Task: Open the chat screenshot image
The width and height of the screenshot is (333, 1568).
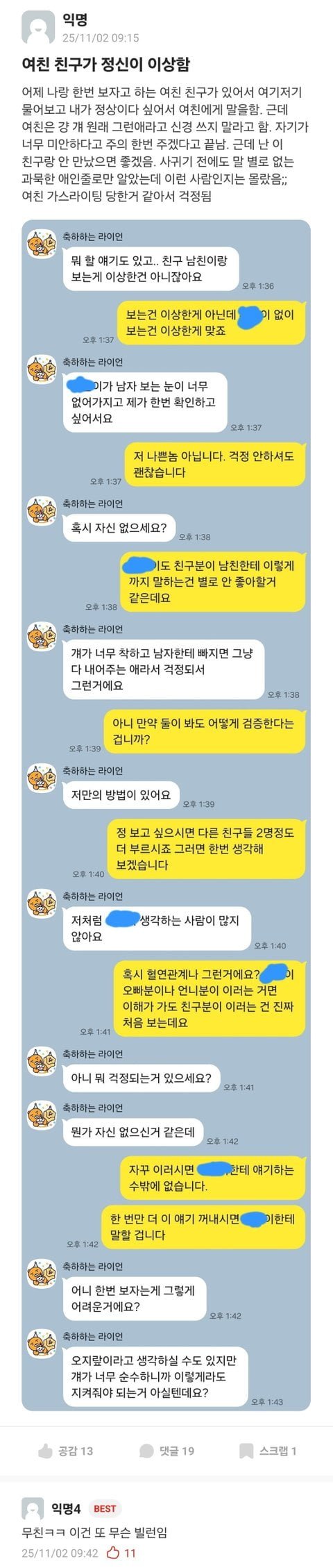Action: [166, 813]
